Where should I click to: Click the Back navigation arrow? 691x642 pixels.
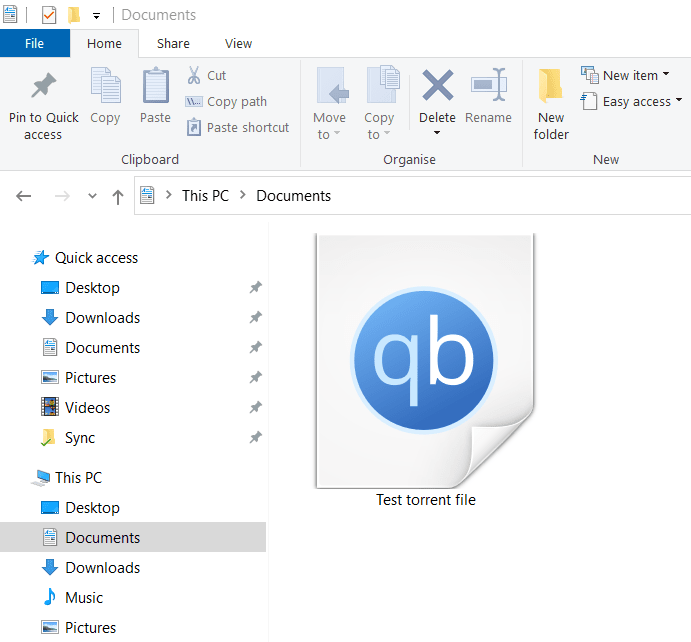click(23, 196)
